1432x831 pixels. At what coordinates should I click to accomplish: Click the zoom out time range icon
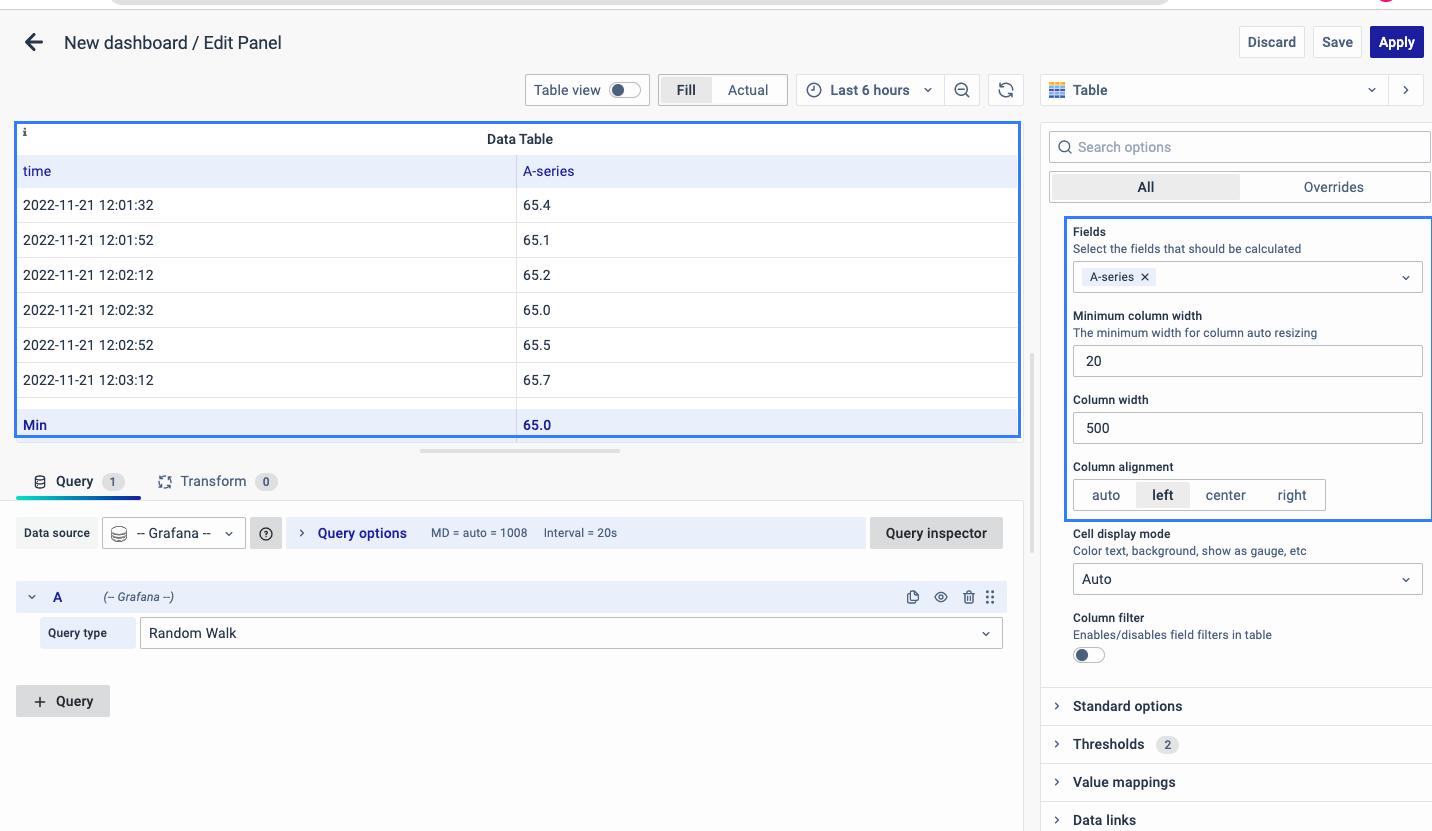(961, 90)
